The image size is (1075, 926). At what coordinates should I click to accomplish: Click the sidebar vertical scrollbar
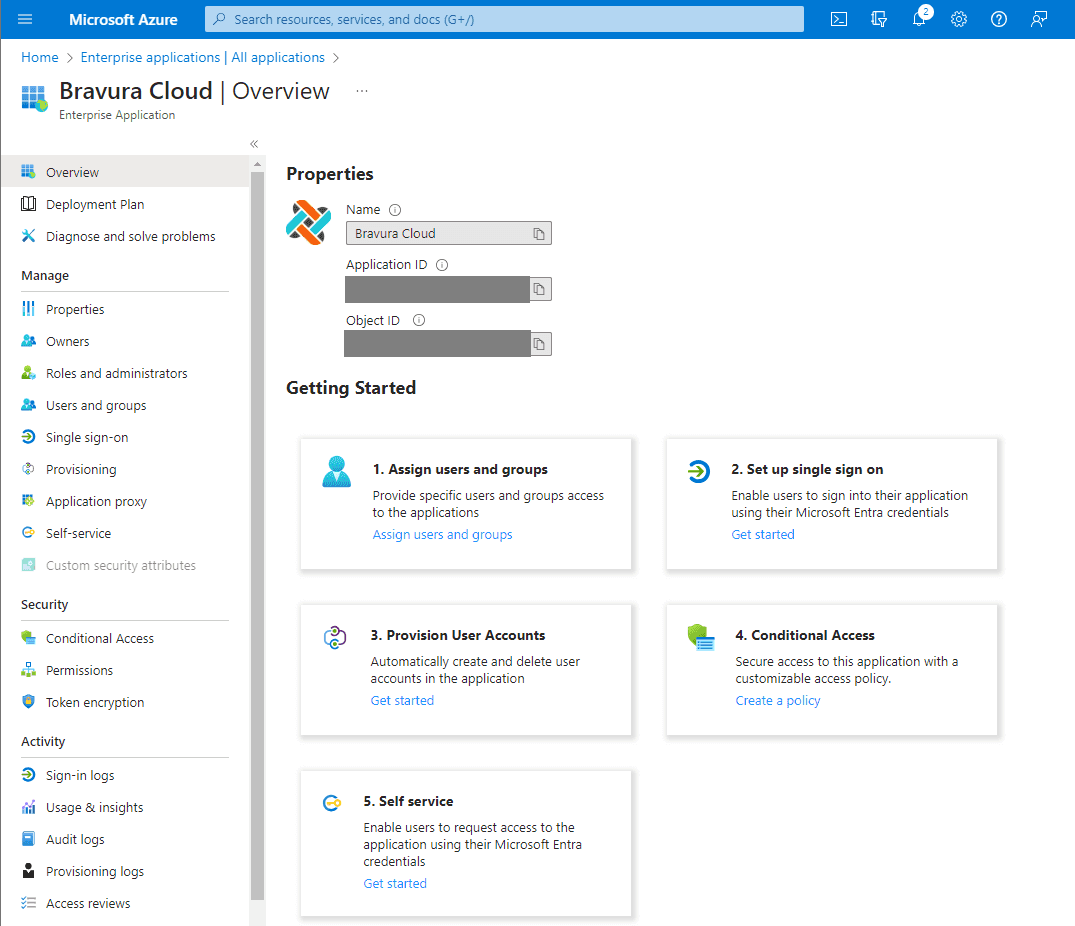click(x=257, y=530)
